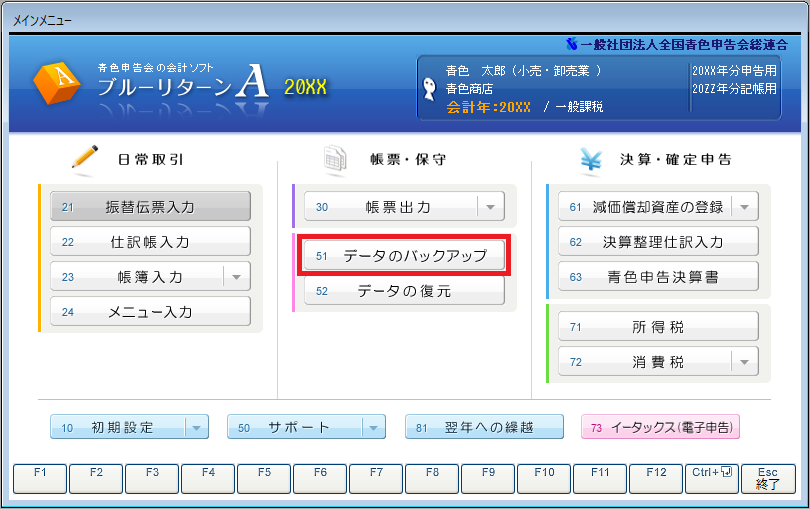Expand the 帳簿入力 dropdown arrow
810x509 pixels.
(237, 277)
